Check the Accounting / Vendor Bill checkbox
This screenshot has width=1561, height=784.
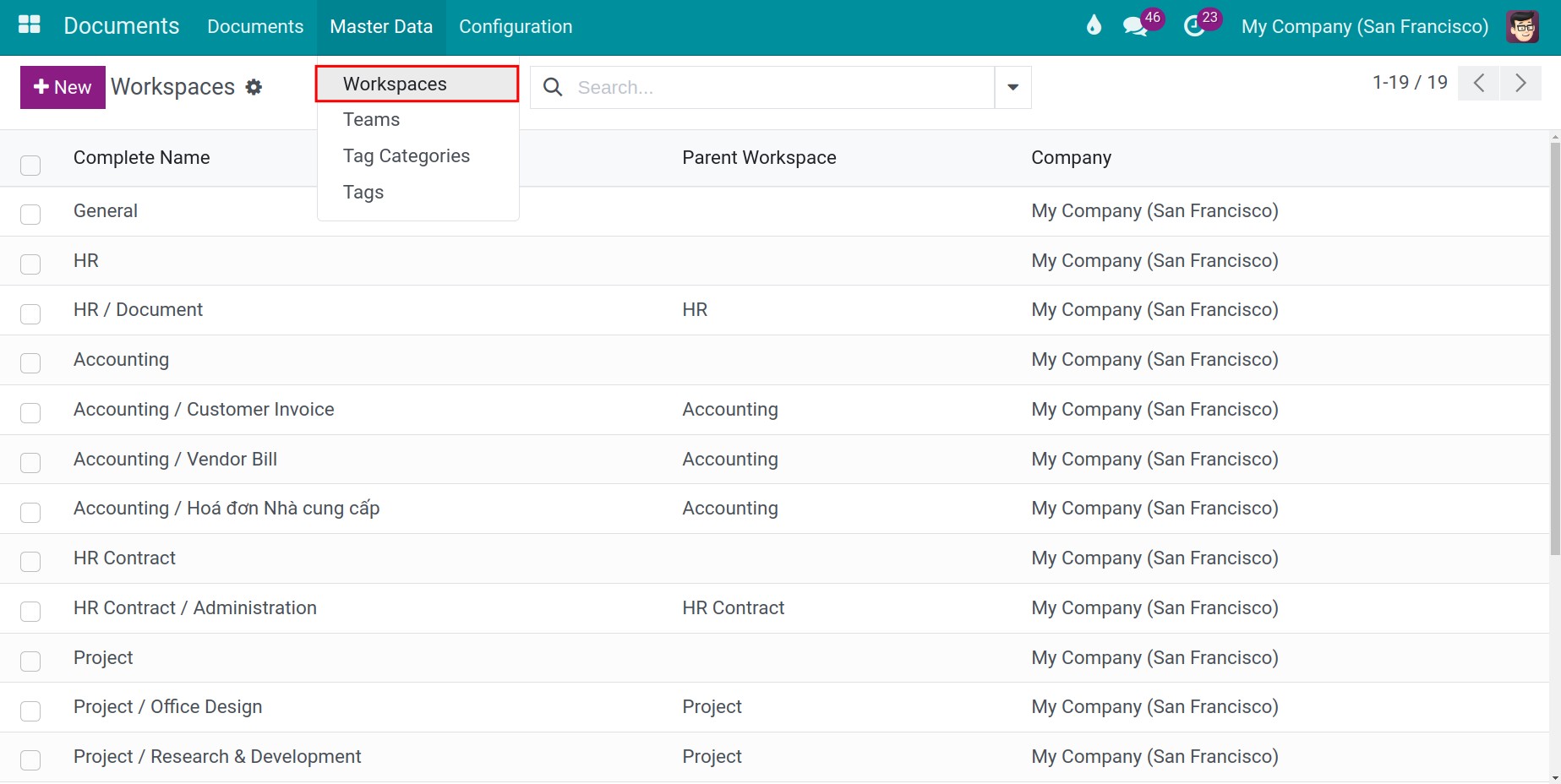point(30,463)
